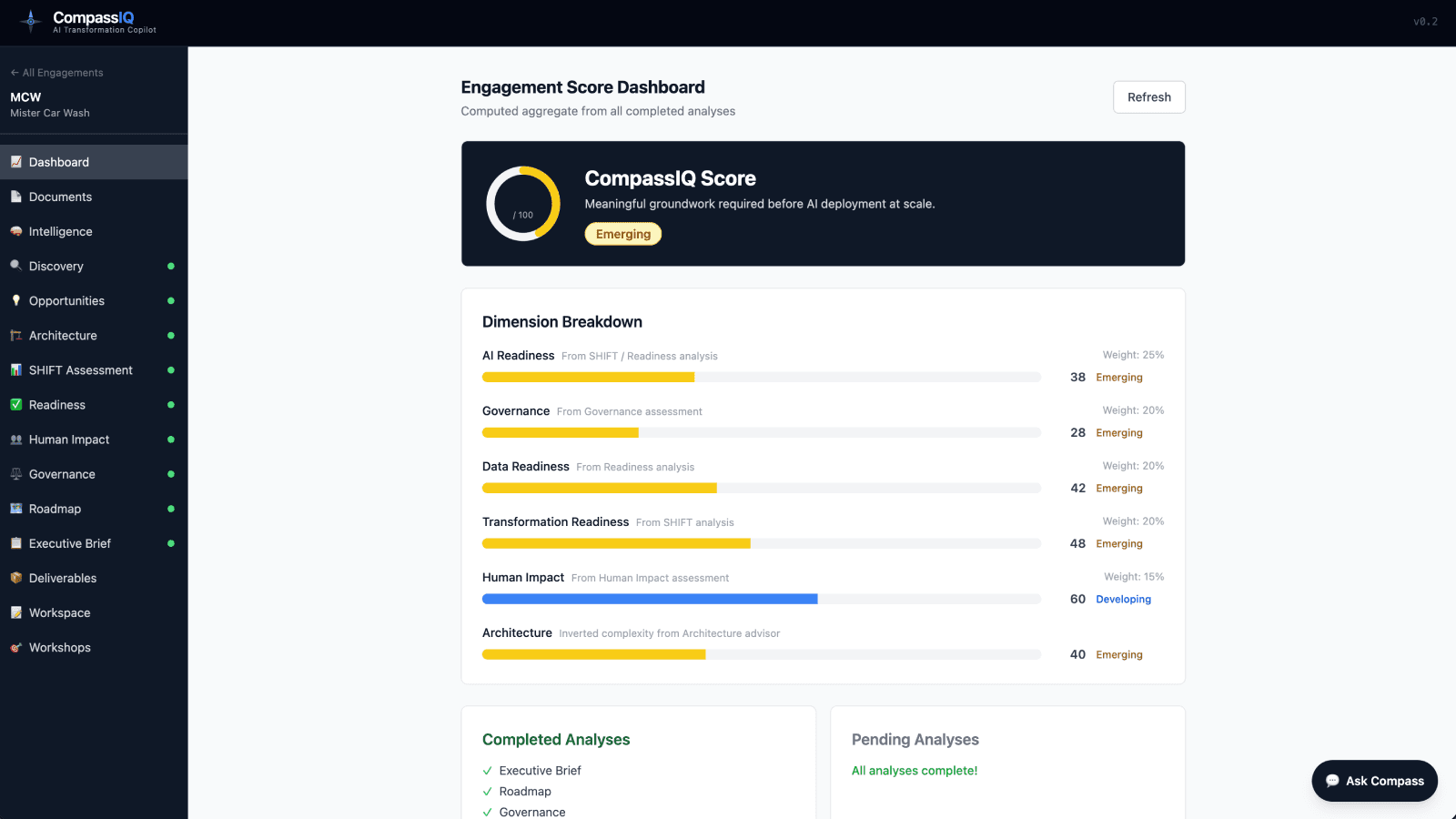Click the Roadmap map icon
The width and height of the screenshot is (1456, 819).
click(15, 508)
